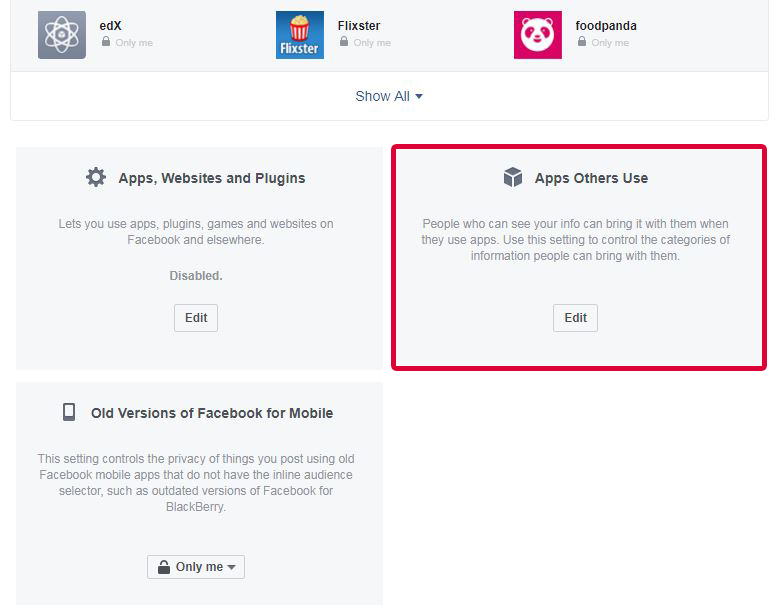Image resolution: width=781 pixels, height=608 pixels.
Task: Edit Apps, Websites and Plugins setting
Action: click(x=196, y=318)
